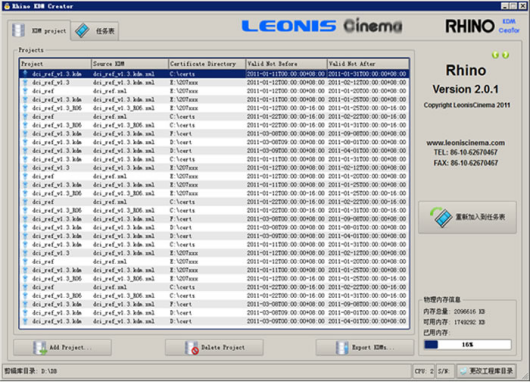Click the Certificate Directory column header

click(207, 64)
